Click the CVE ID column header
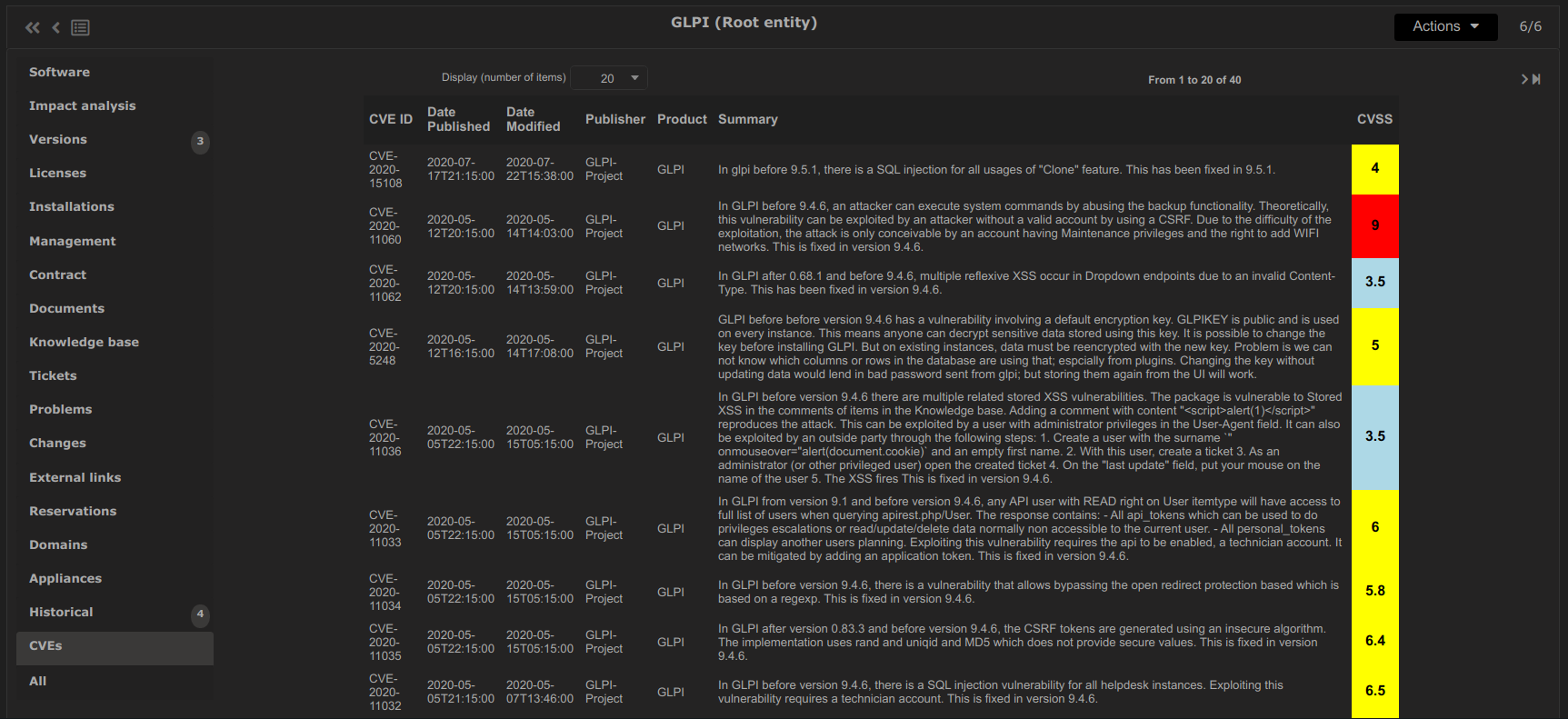This screenshot has height=719, width=1568. click(391, 119)
